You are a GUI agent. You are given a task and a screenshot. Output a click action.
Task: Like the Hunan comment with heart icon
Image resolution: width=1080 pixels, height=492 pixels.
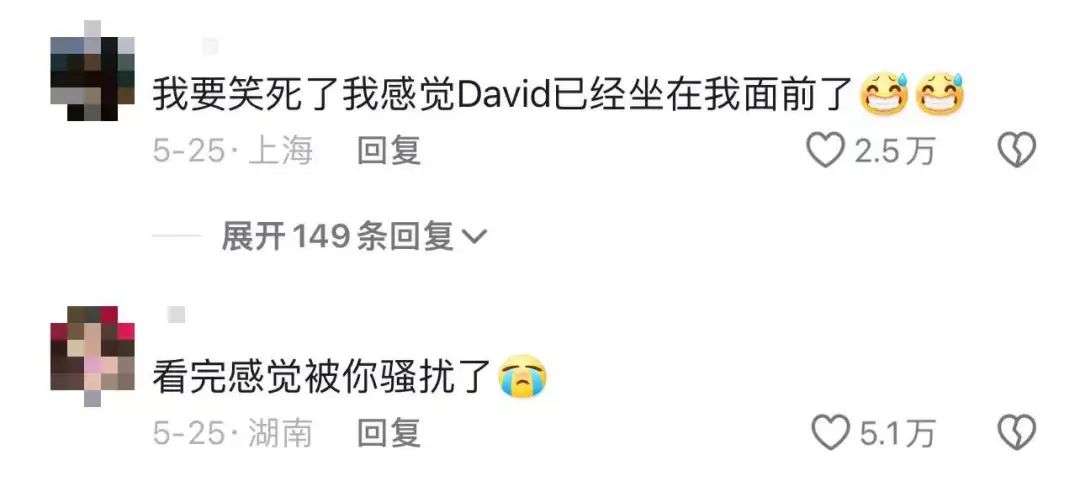coord(831,433)
